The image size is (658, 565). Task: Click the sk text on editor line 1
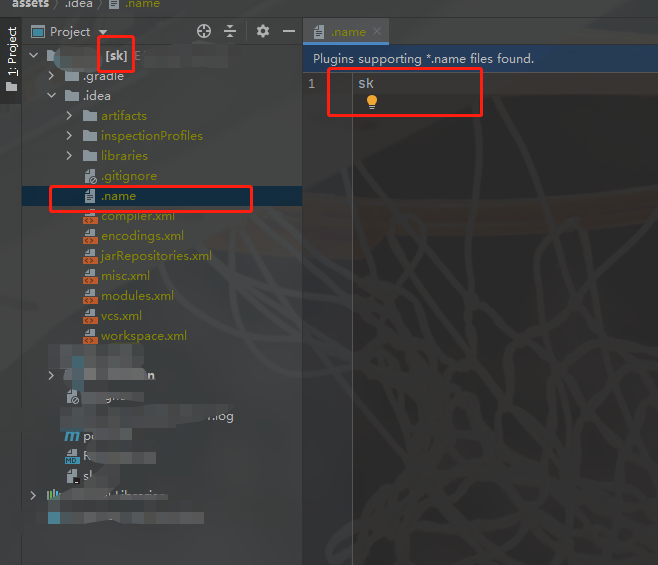click(x=366, y=83)
